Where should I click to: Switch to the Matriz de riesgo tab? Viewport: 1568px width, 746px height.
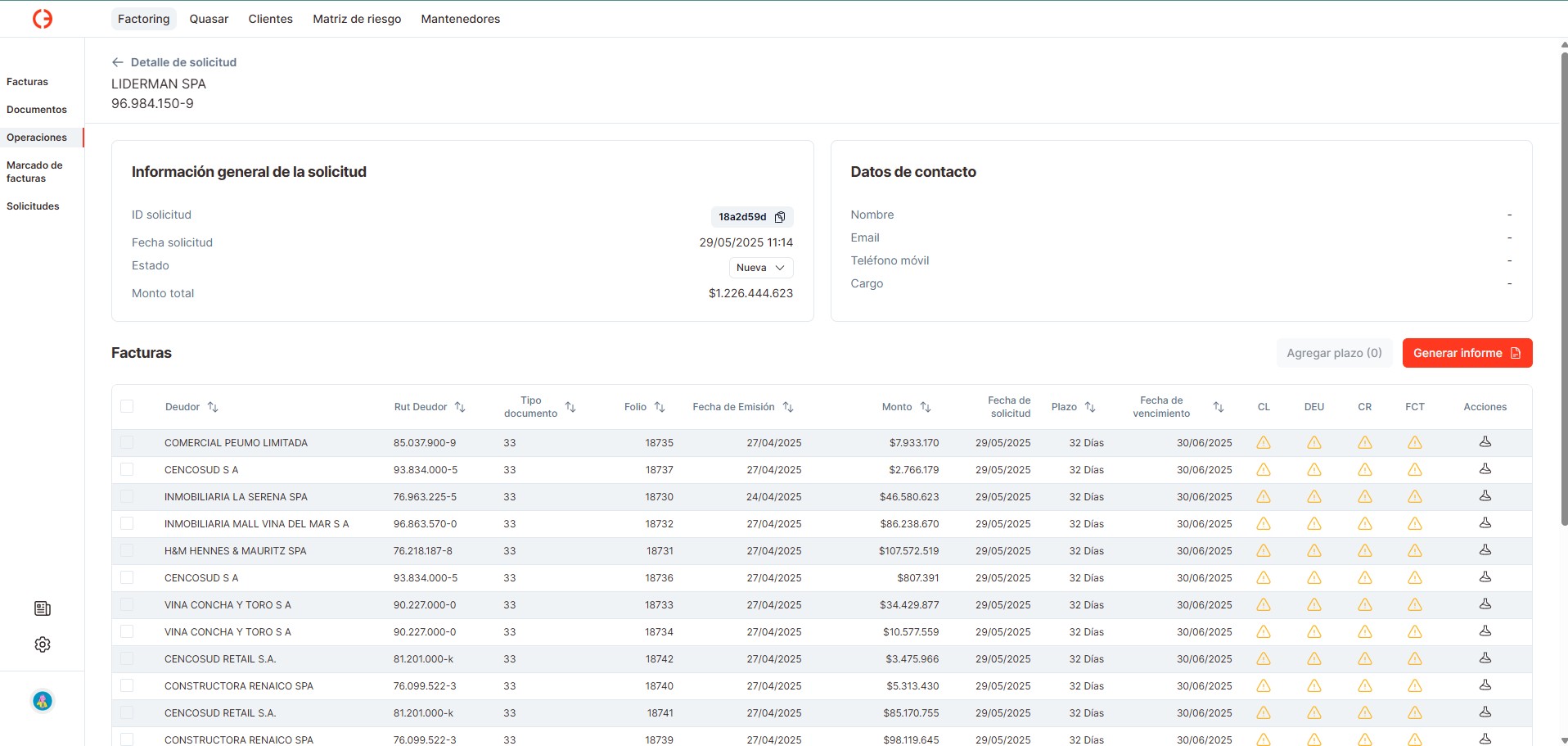pyautogui.click(x=357, y=19)
